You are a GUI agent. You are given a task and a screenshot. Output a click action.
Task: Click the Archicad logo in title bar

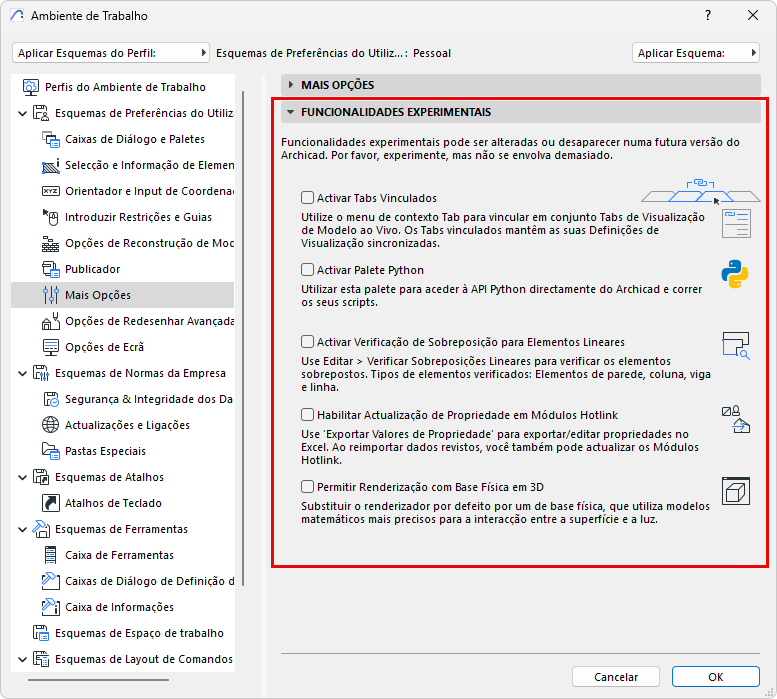pyautogui.click(x=17, y=15)
